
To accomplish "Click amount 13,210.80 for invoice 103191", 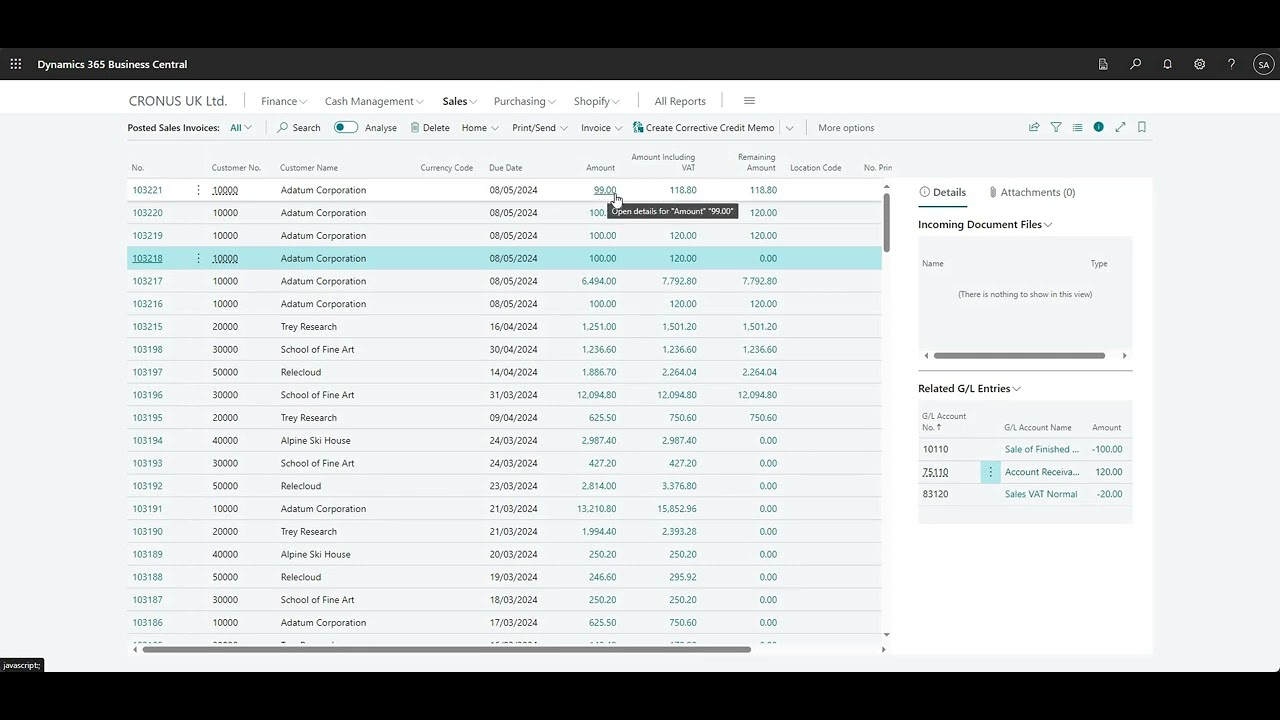I will [x=597, y=509].
